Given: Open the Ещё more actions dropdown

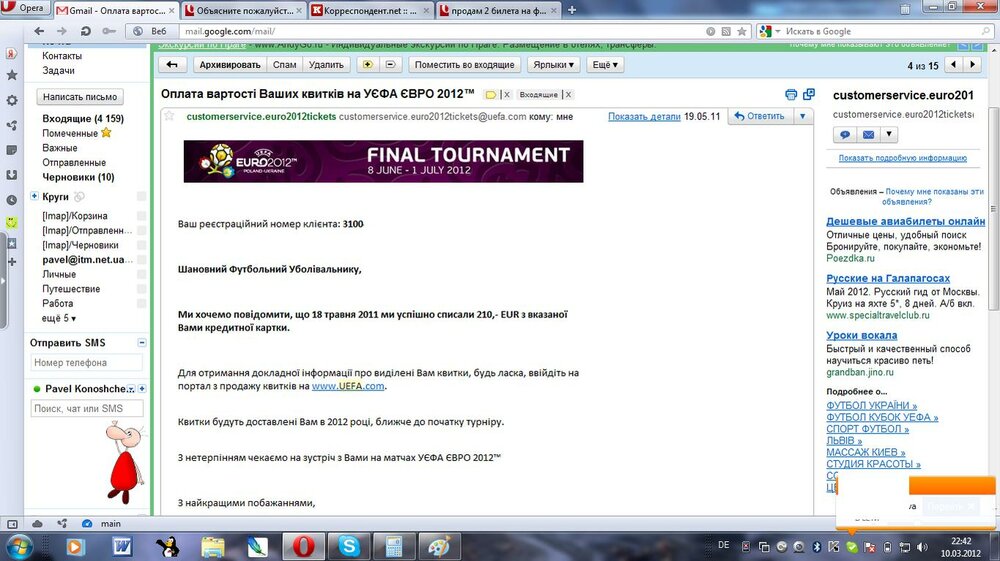Looking at the screenshot, I should [x=605, y=64].
